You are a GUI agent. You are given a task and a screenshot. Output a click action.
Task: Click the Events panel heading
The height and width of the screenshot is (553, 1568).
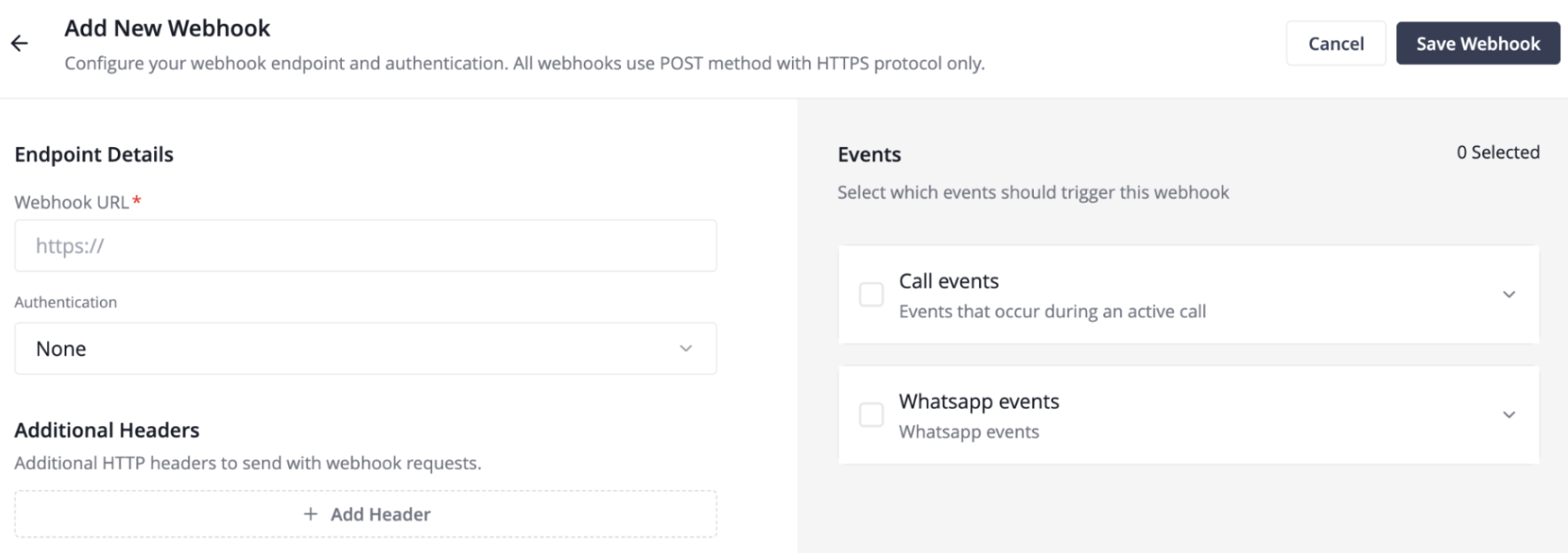tap(868, 154)
